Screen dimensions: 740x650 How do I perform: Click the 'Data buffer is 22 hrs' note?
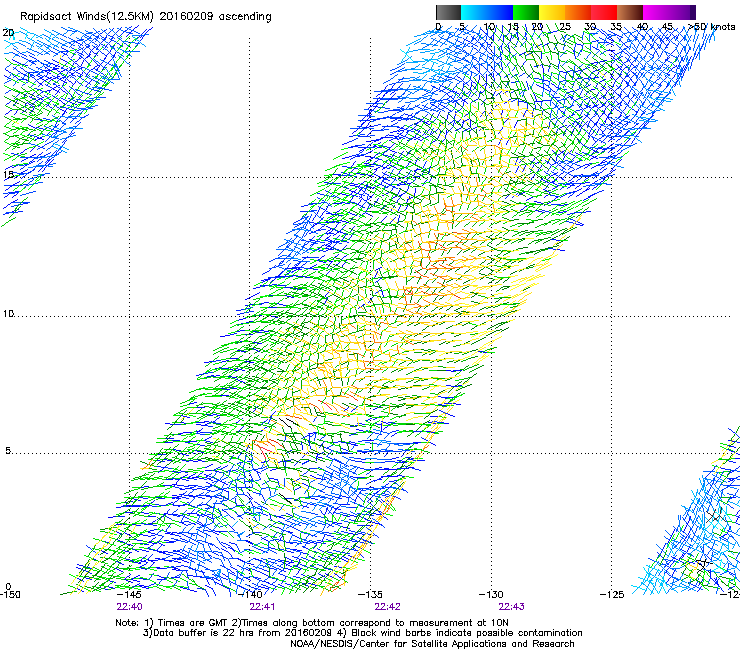pos(362,633)
